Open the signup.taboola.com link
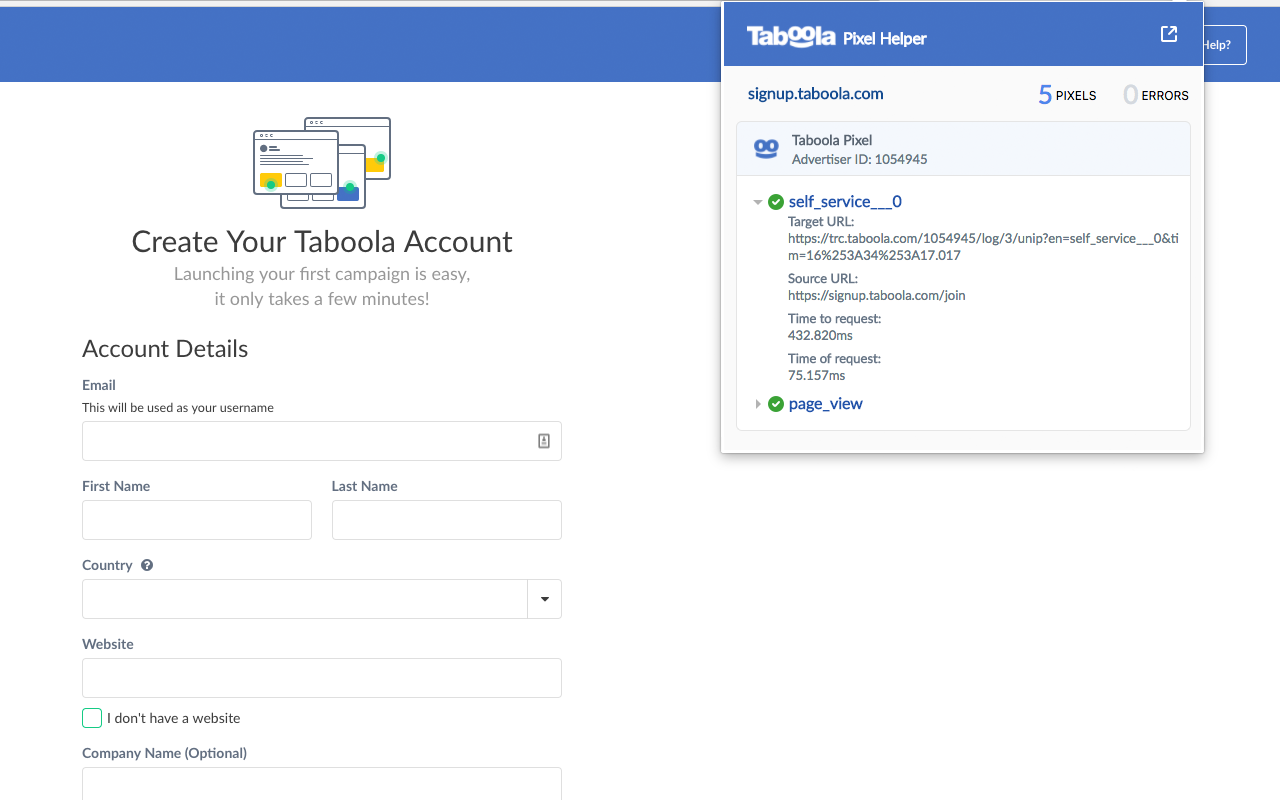This screenshot has height=800, width=1280. coord(815,93)
